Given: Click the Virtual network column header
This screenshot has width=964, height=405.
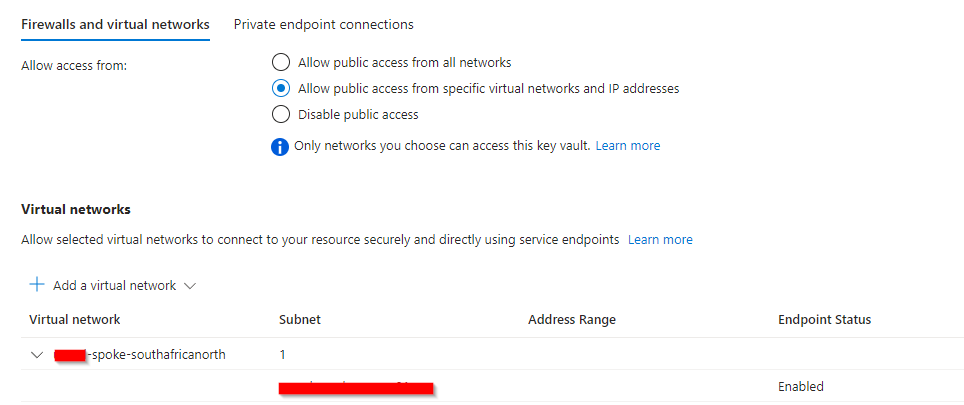Looking at the screenshot, I should tap(74, 320).
